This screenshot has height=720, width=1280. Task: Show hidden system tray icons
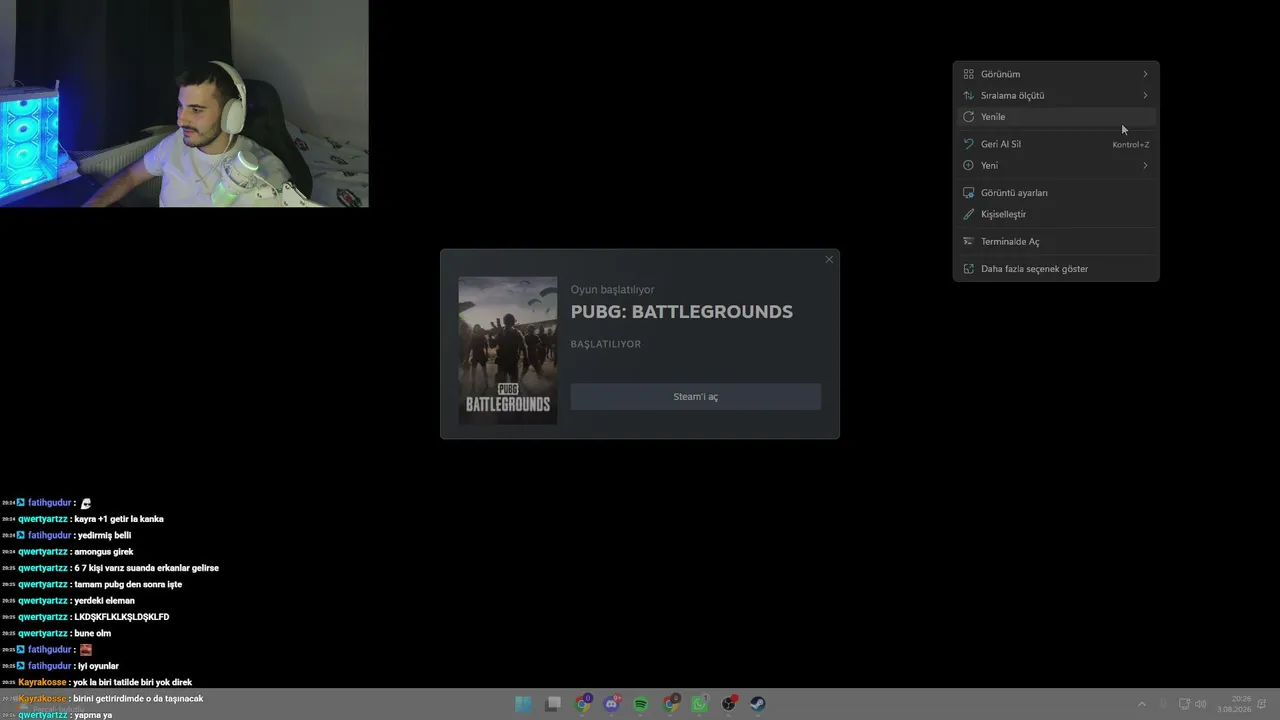click(x=1142, y=704)
